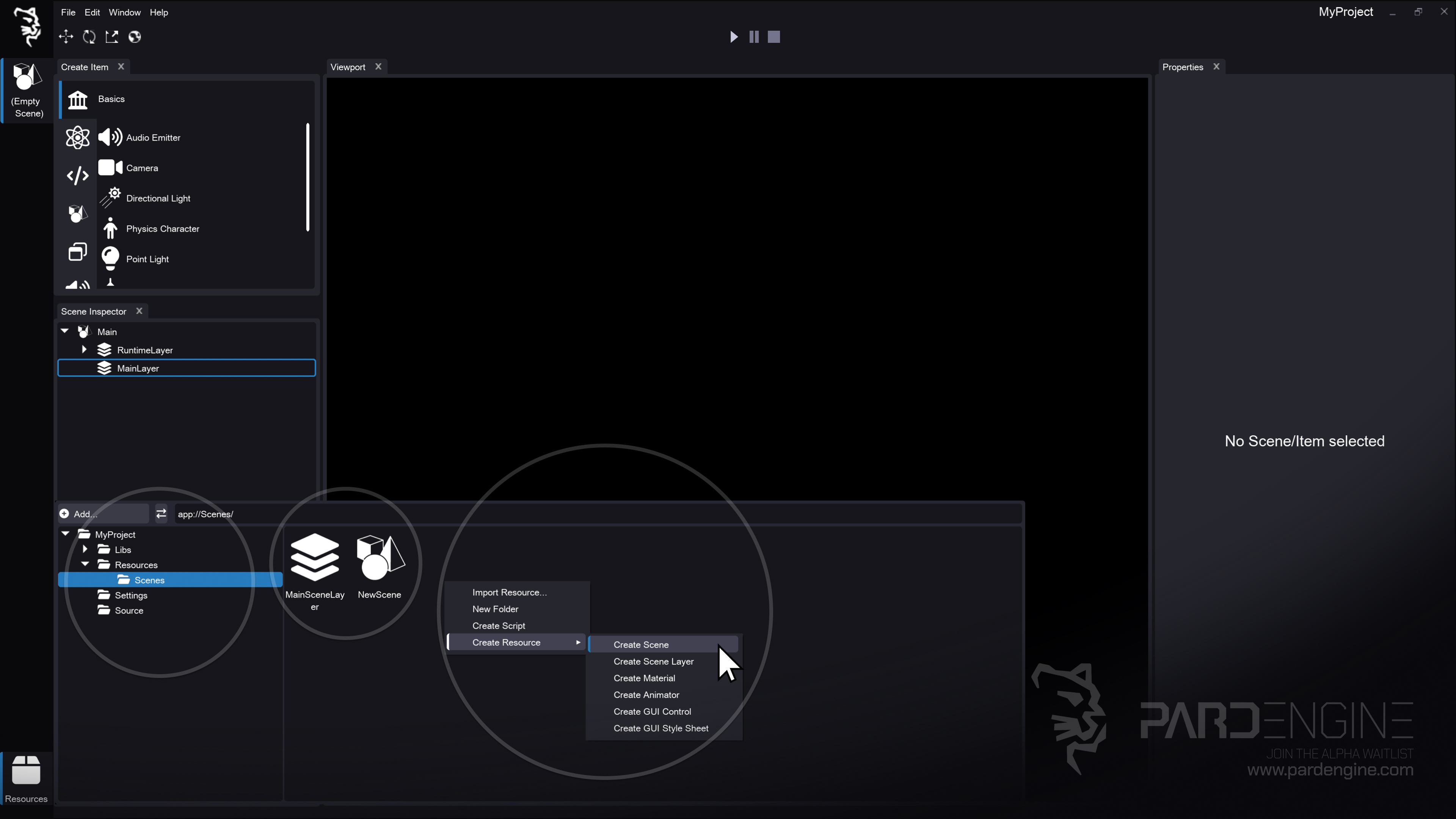The image size is (1456, 819).
Task: Select the stacked windows GUI category icon
Action: (77, 251)
